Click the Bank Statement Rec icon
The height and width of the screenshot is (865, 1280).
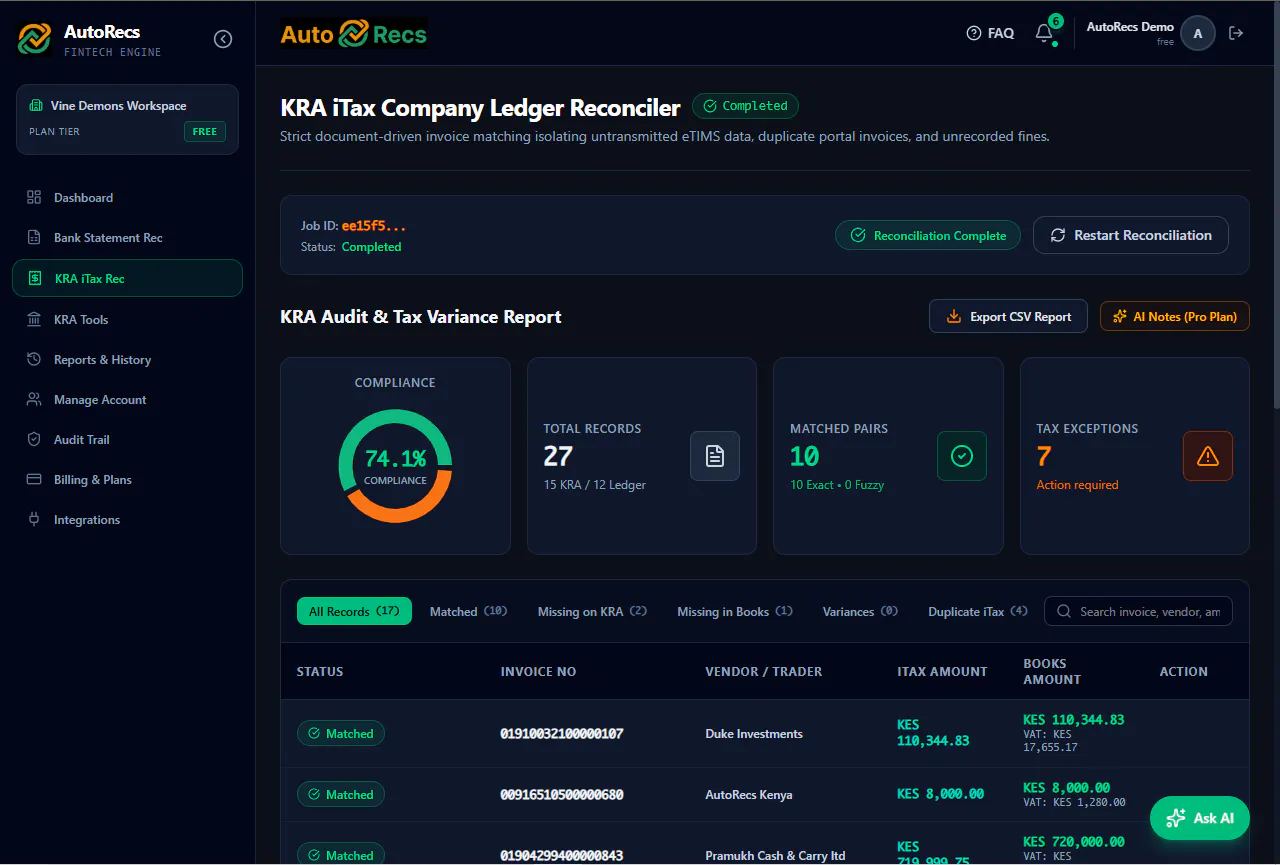click(x=34, y=238)
